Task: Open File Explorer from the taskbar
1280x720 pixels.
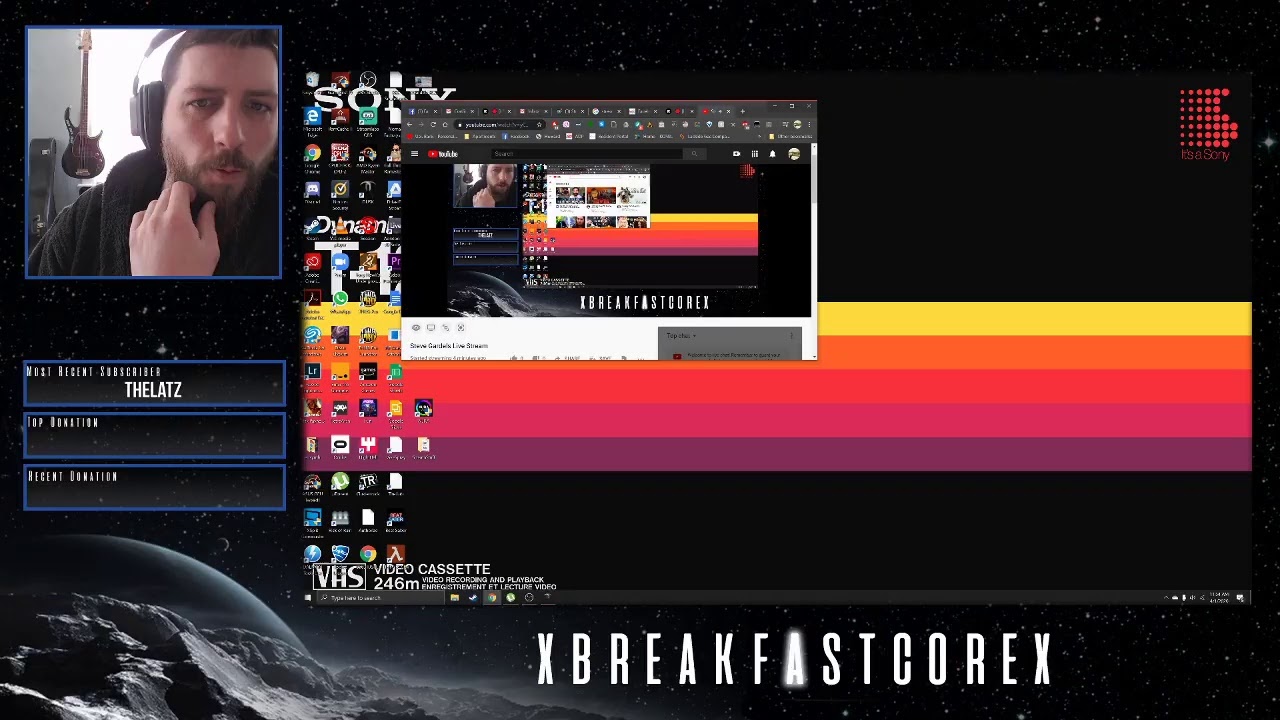Action: click(455, 598)
